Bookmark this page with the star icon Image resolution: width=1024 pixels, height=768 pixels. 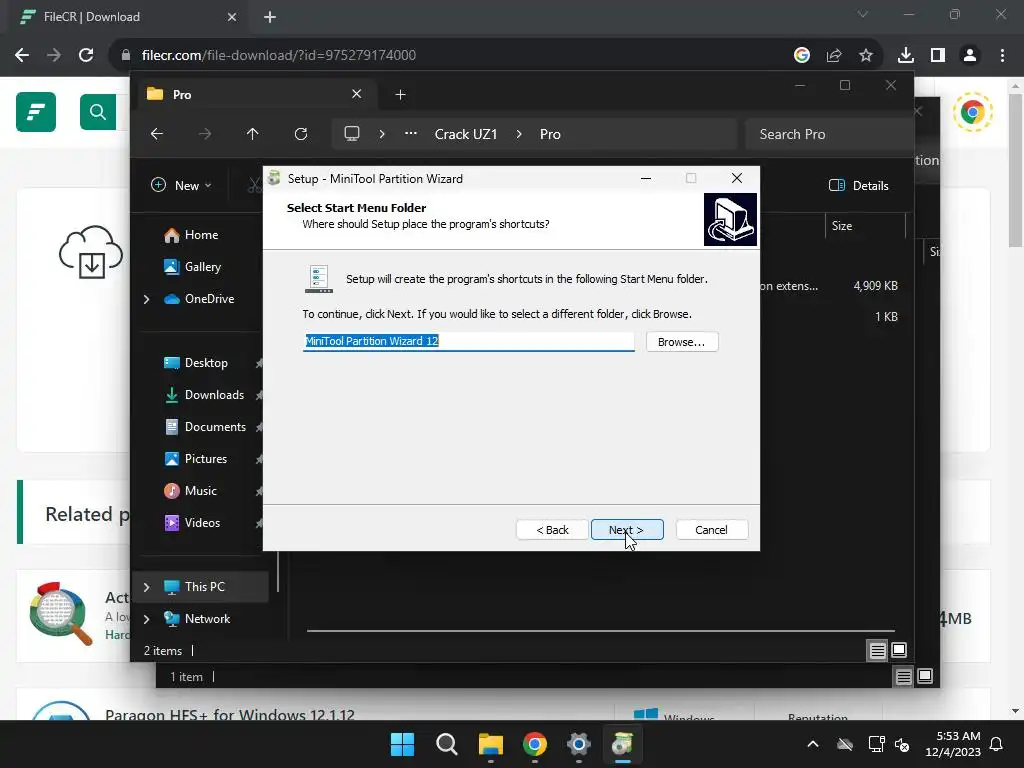tap(866, 55)
